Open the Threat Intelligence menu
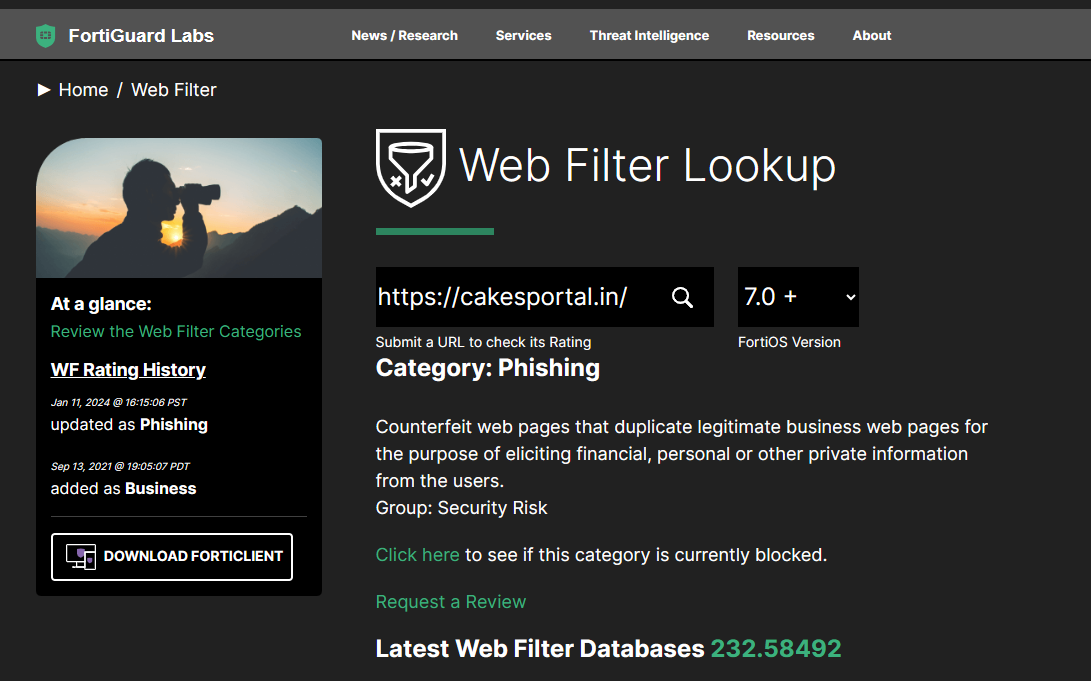 click(x=649, y=35)
